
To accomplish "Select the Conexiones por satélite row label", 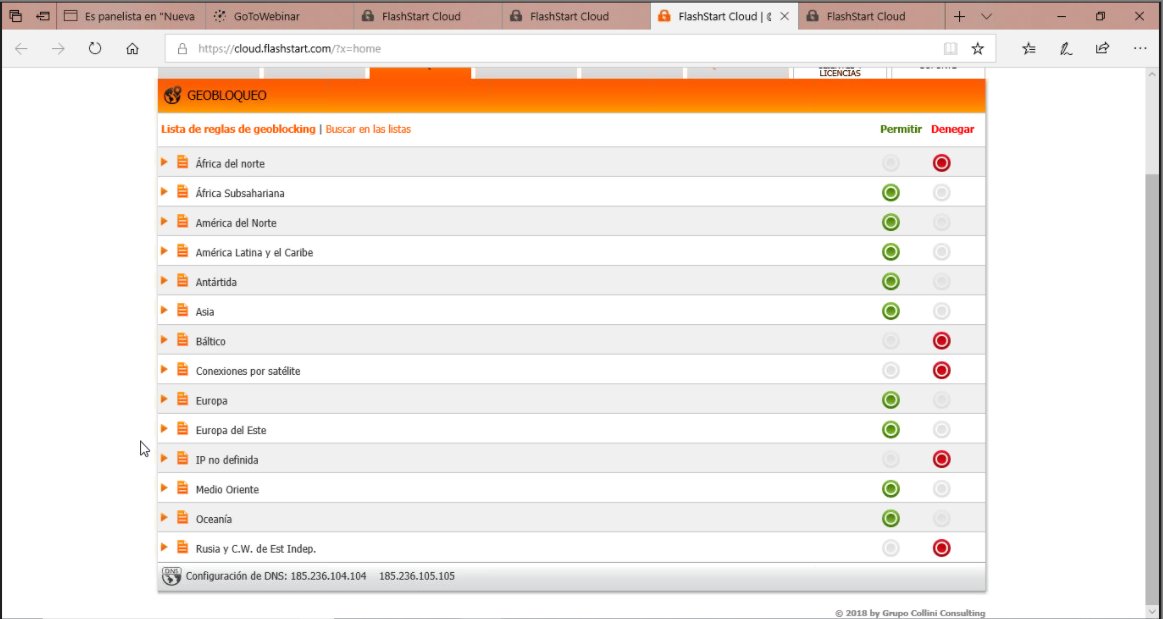I will (x=248, y=371).
